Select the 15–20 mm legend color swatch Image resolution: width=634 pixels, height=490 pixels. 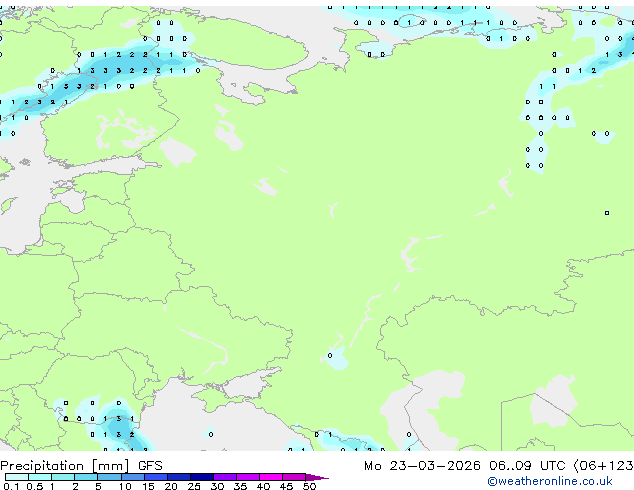[156, 477]
